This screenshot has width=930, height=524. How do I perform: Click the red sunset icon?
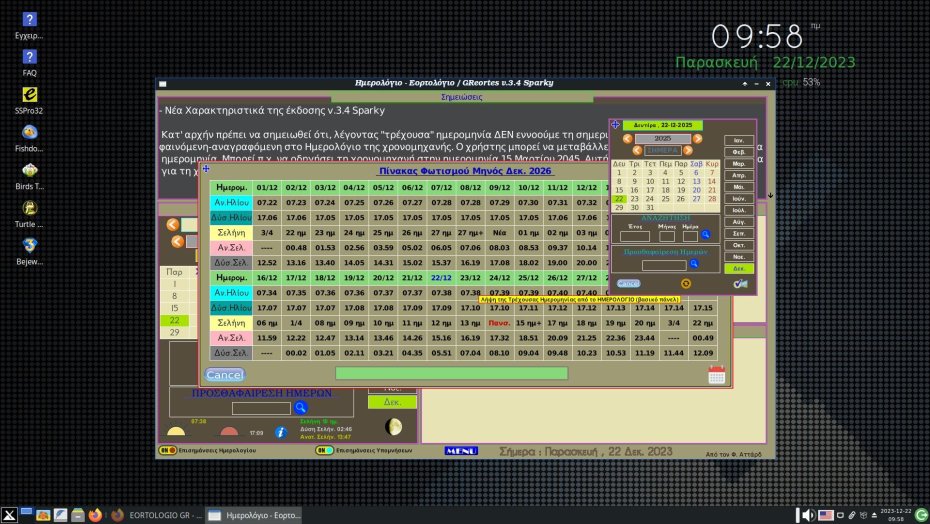point(229,431)
